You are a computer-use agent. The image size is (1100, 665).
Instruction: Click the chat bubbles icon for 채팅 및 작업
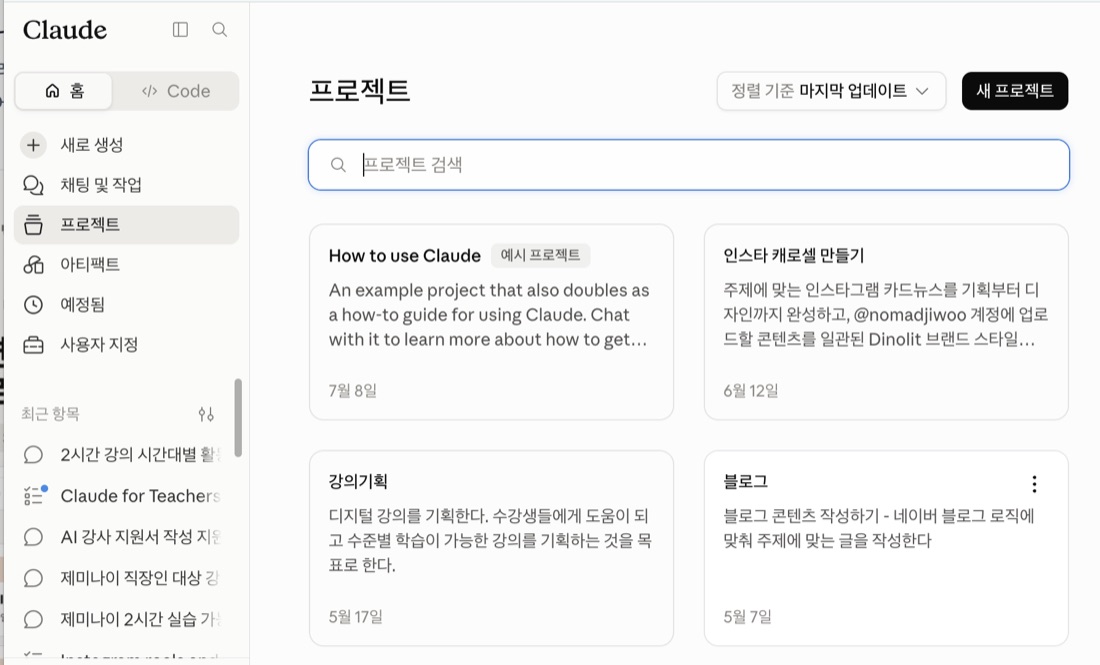click(33, 185)
